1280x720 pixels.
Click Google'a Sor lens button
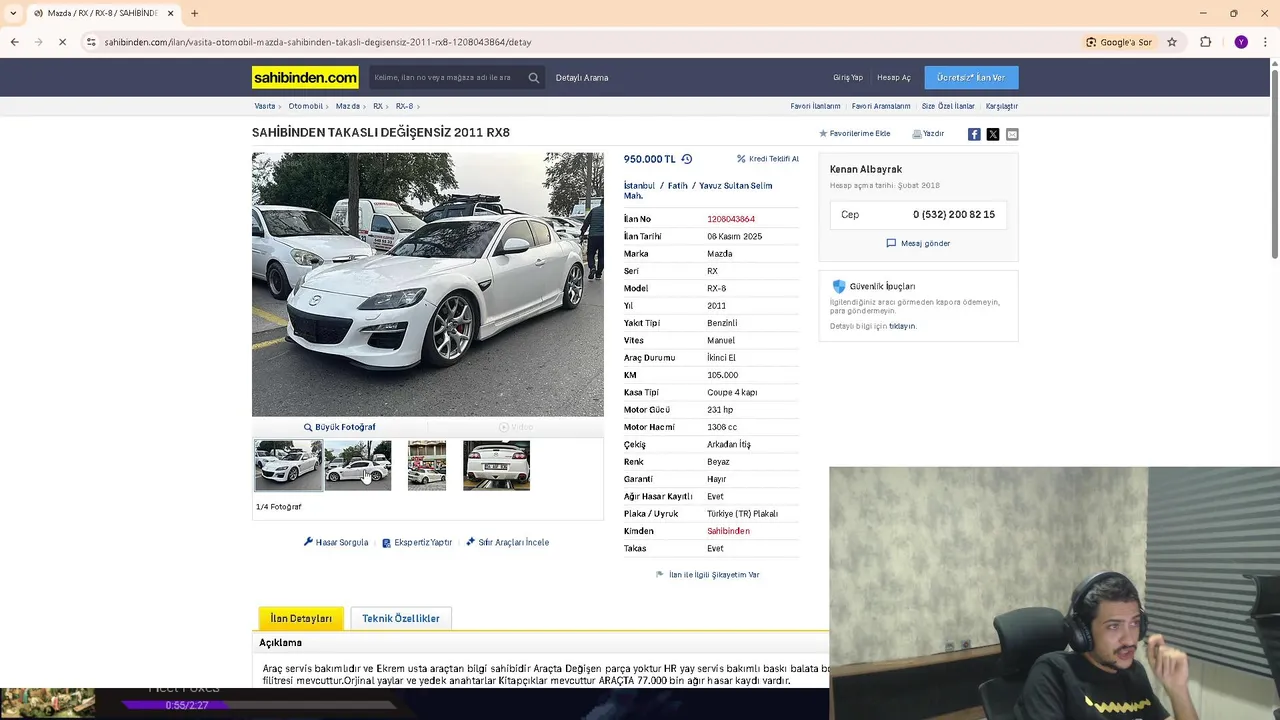(1119, 42)
